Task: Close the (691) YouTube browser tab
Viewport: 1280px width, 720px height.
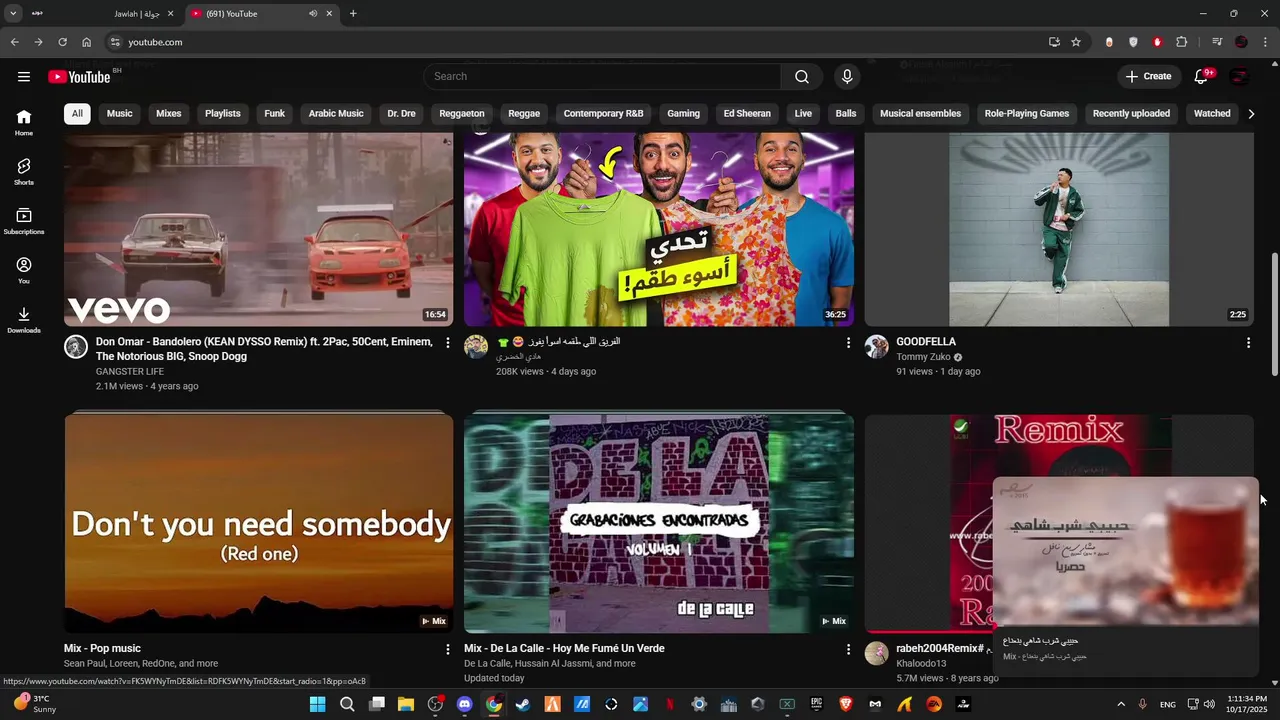Action: 331,14
